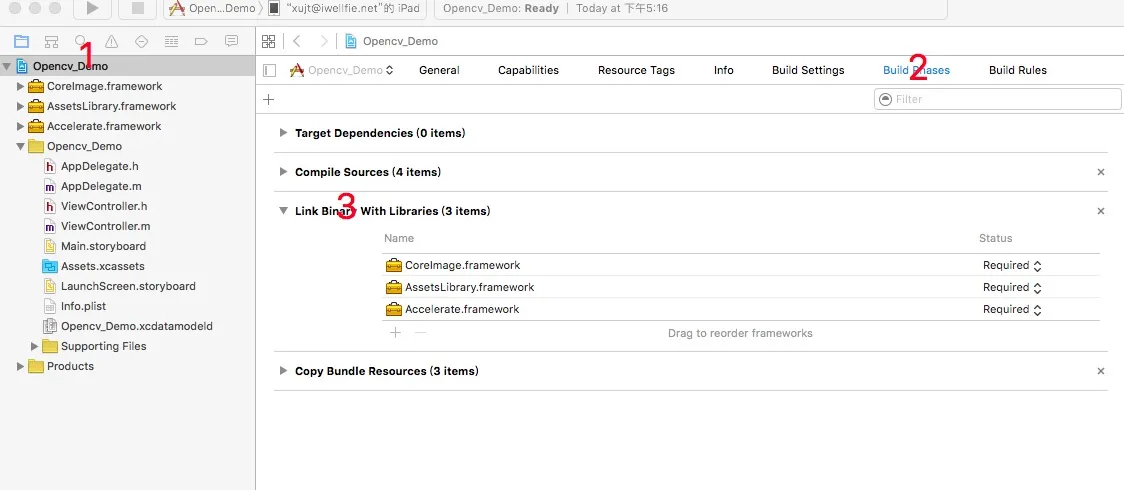Expand AssetsLibrary.framework in navigator
The width and height of the screenshot is (1124, 490).
pyautogui.click(x=20, y=106)
